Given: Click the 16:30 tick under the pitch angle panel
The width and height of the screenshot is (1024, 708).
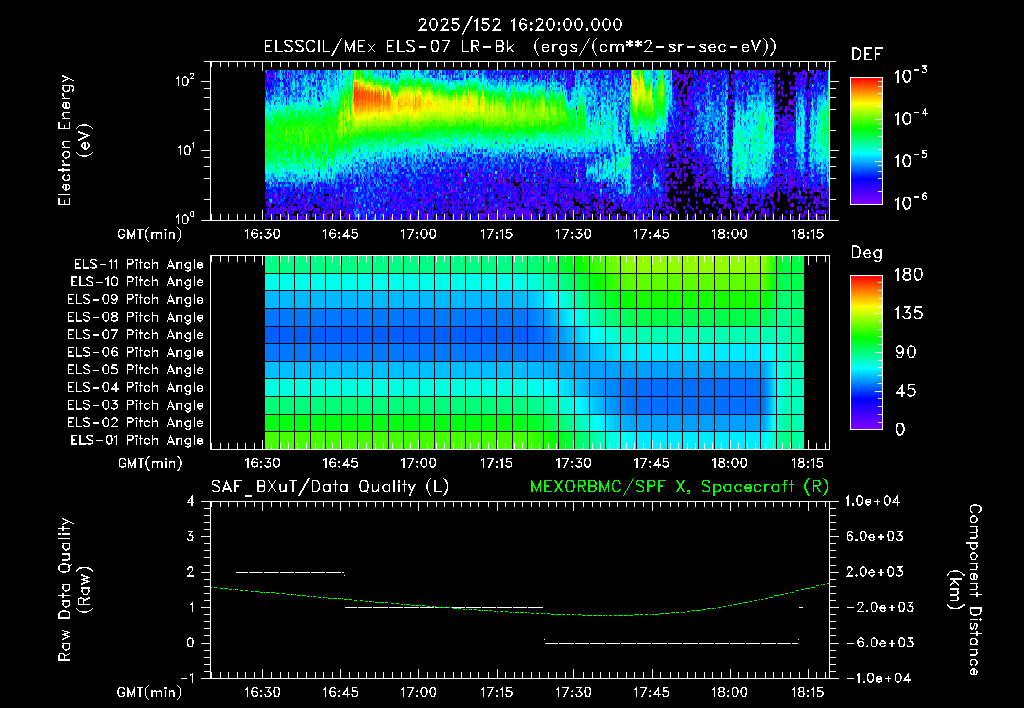Looking at the screenshot, I should [x=263, y=463].
